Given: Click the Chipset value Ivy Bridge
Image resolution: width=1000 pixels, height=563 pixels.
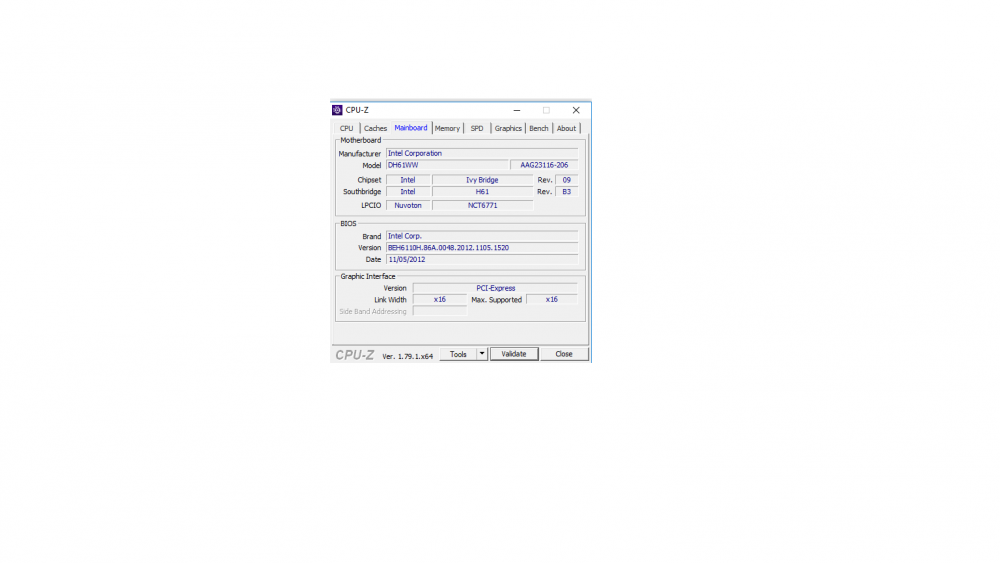Looking at the screenshot, I should tap(482, 180).
